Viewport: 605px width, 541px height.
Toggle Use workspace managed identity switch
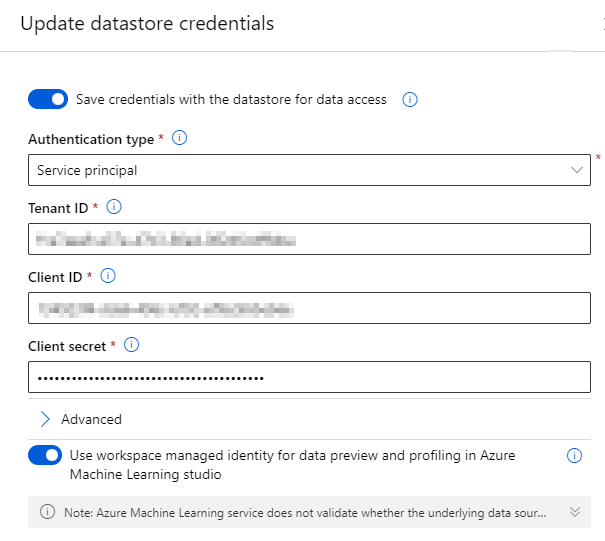pyautogui.click(x=45, y=455)
